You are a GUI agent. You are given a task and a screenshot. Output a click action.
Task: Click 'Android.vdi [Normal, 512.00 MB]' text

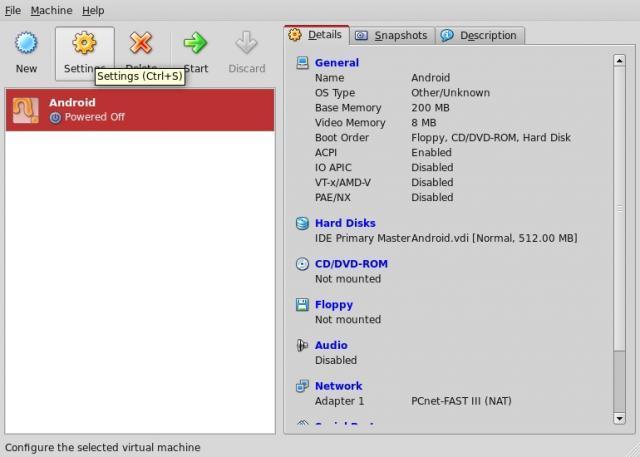pos(494,238)
